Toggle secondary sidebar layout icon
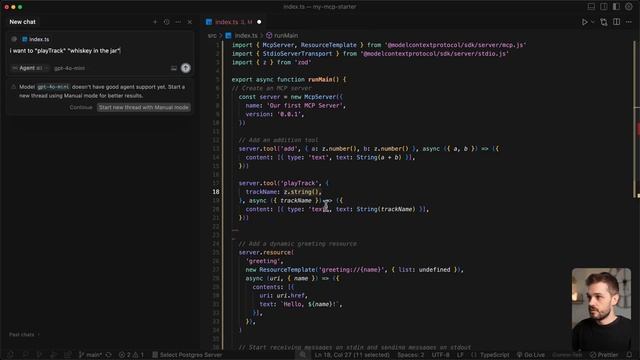Viewport: 640px width, 360px height. 616,7
